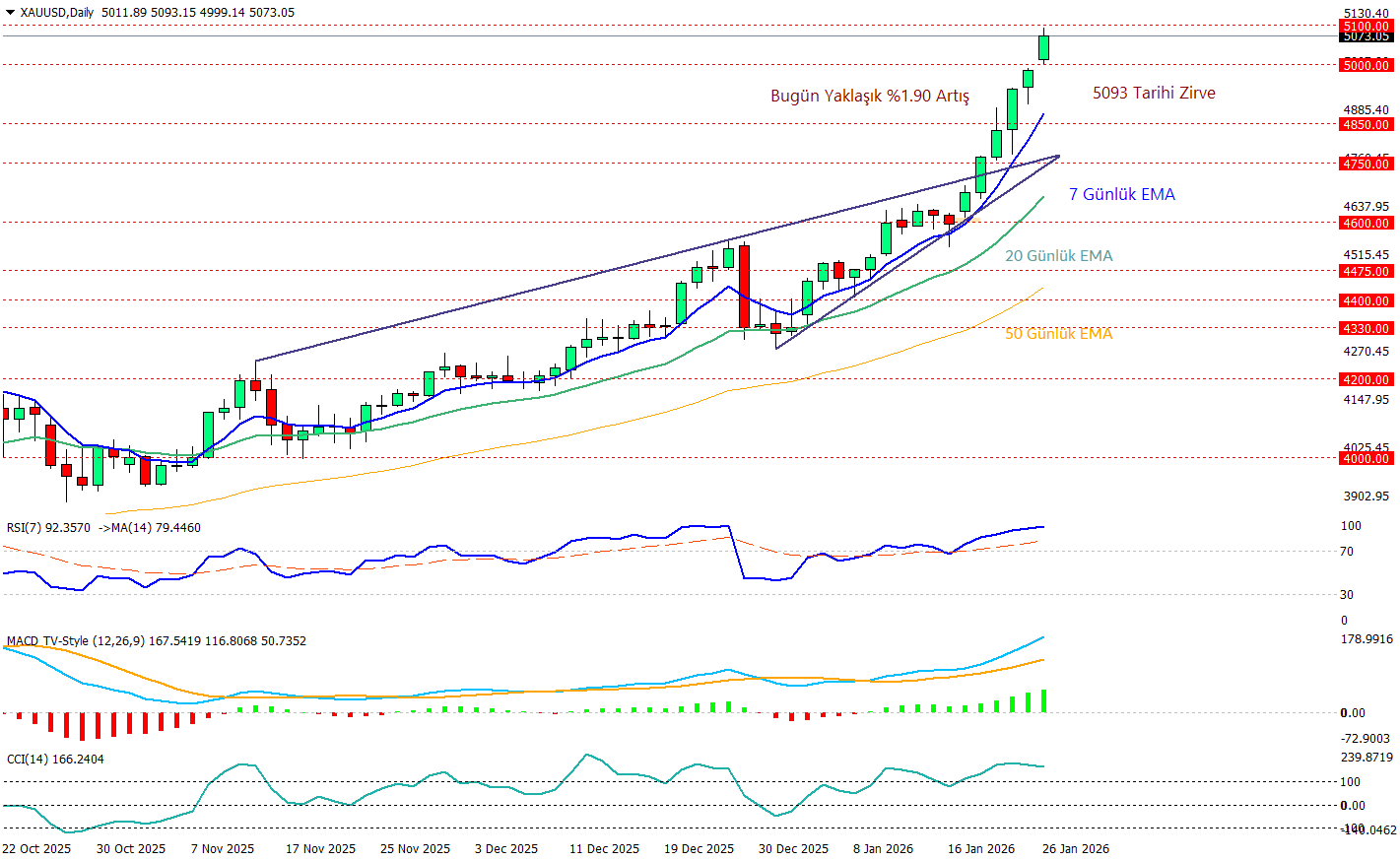Click the 'Bugün Yaklaşık %1.90 Artış' text label
1400x861 pixels.
[x=869, y=96]
